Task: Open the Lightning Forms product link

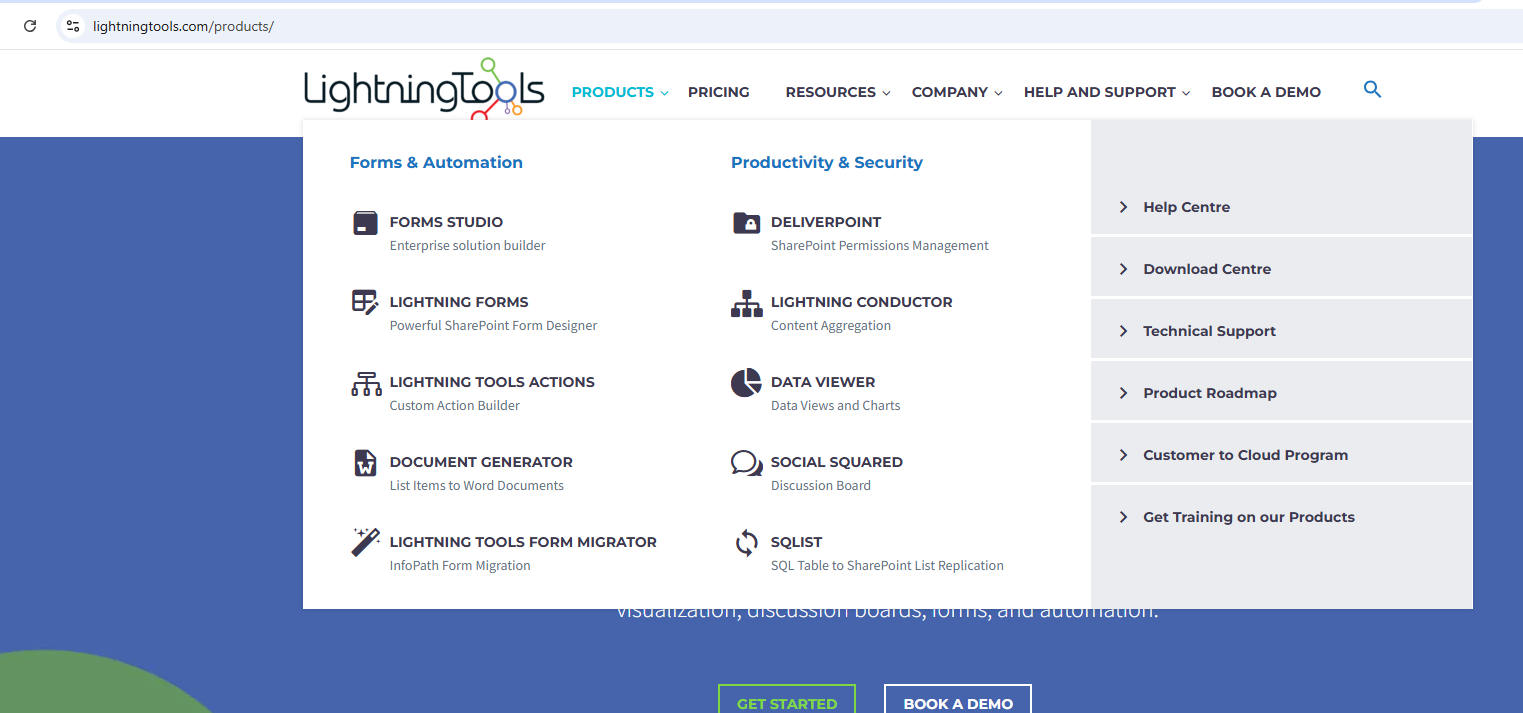Action: click(x=459, y=302)
